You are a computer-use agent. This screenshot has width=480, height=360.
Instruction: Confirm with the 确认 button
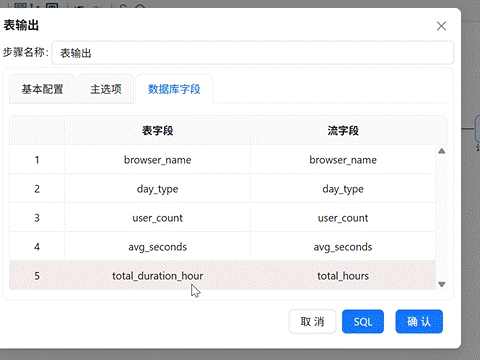(x=419, y=322)
